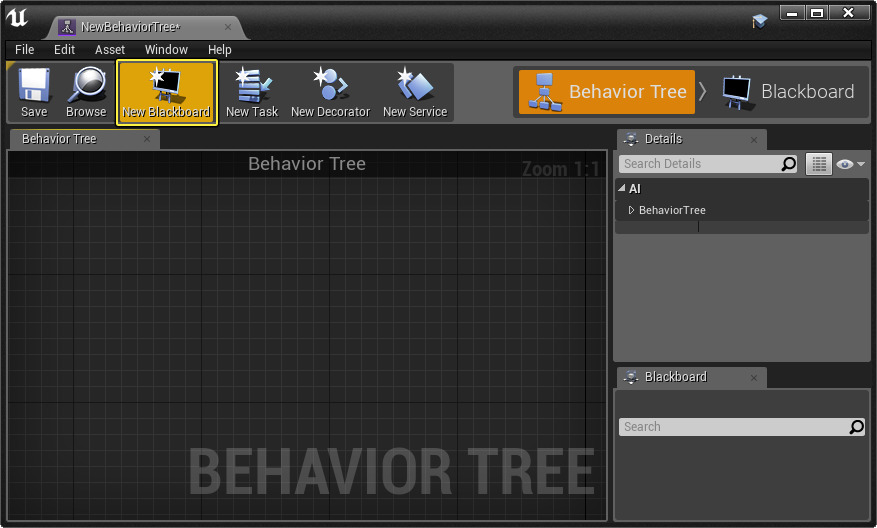Click the New Service icon
The height and width of the screenshot is (528, 877).
(x=414, y=92)
